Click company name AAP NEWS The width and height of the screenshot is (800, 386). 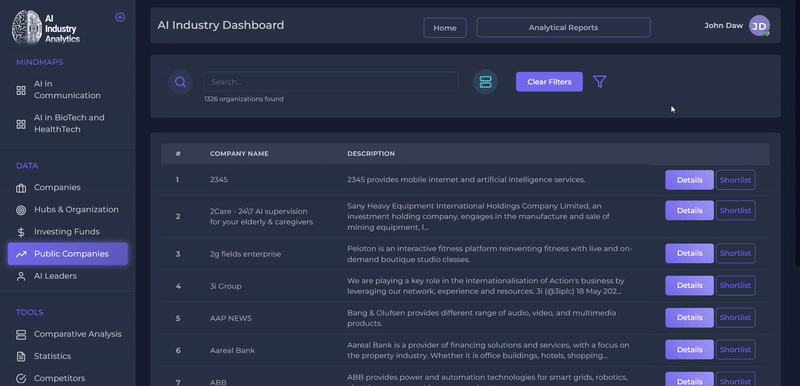(231, 318)
